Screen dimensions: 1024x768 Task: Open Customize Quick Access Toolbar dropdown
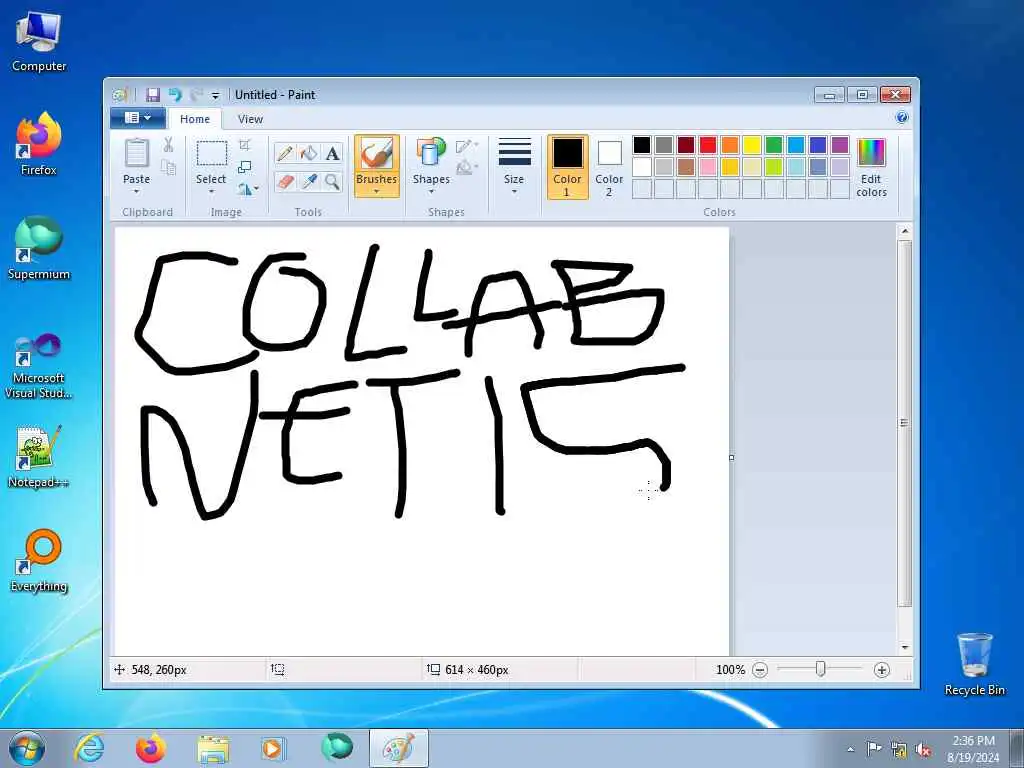[216, 95]
